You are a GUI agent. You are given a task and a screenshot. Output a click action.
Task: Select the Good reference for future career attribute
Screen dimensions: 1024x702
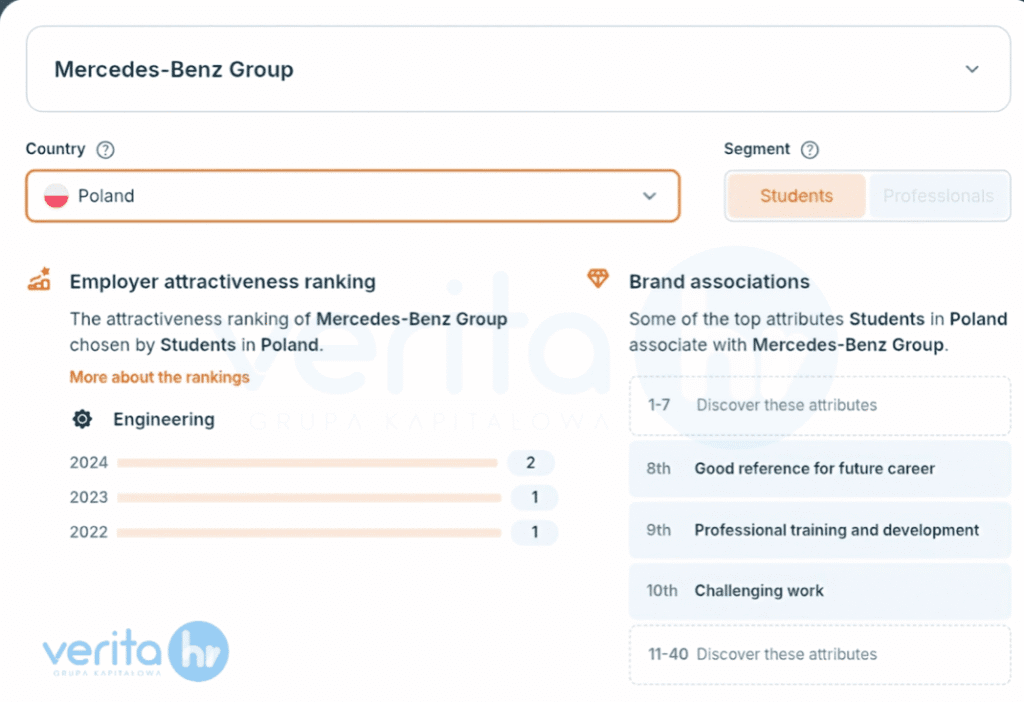point(819,468)
